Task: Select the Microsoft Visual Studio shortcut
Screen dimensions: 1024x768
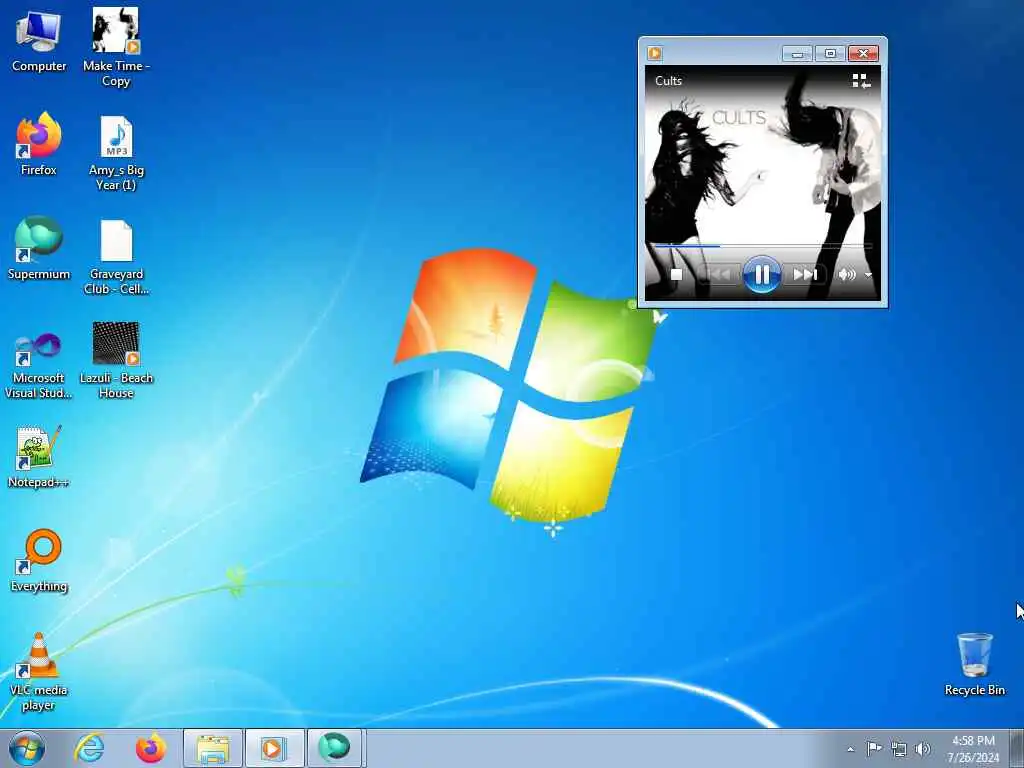Action: pos(39,364)
